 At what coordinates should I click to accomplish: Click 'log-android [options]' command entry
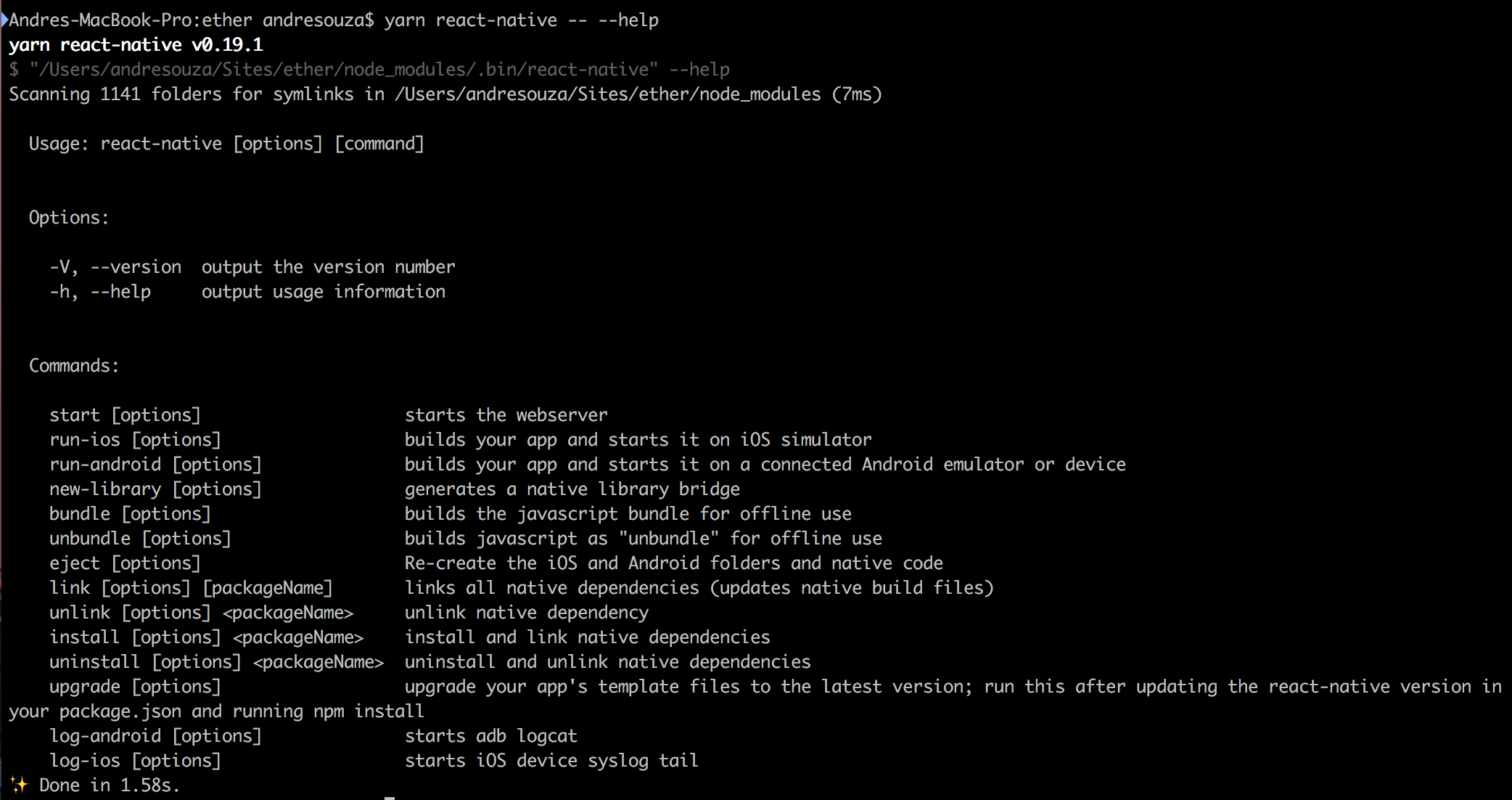coord(155,736)
